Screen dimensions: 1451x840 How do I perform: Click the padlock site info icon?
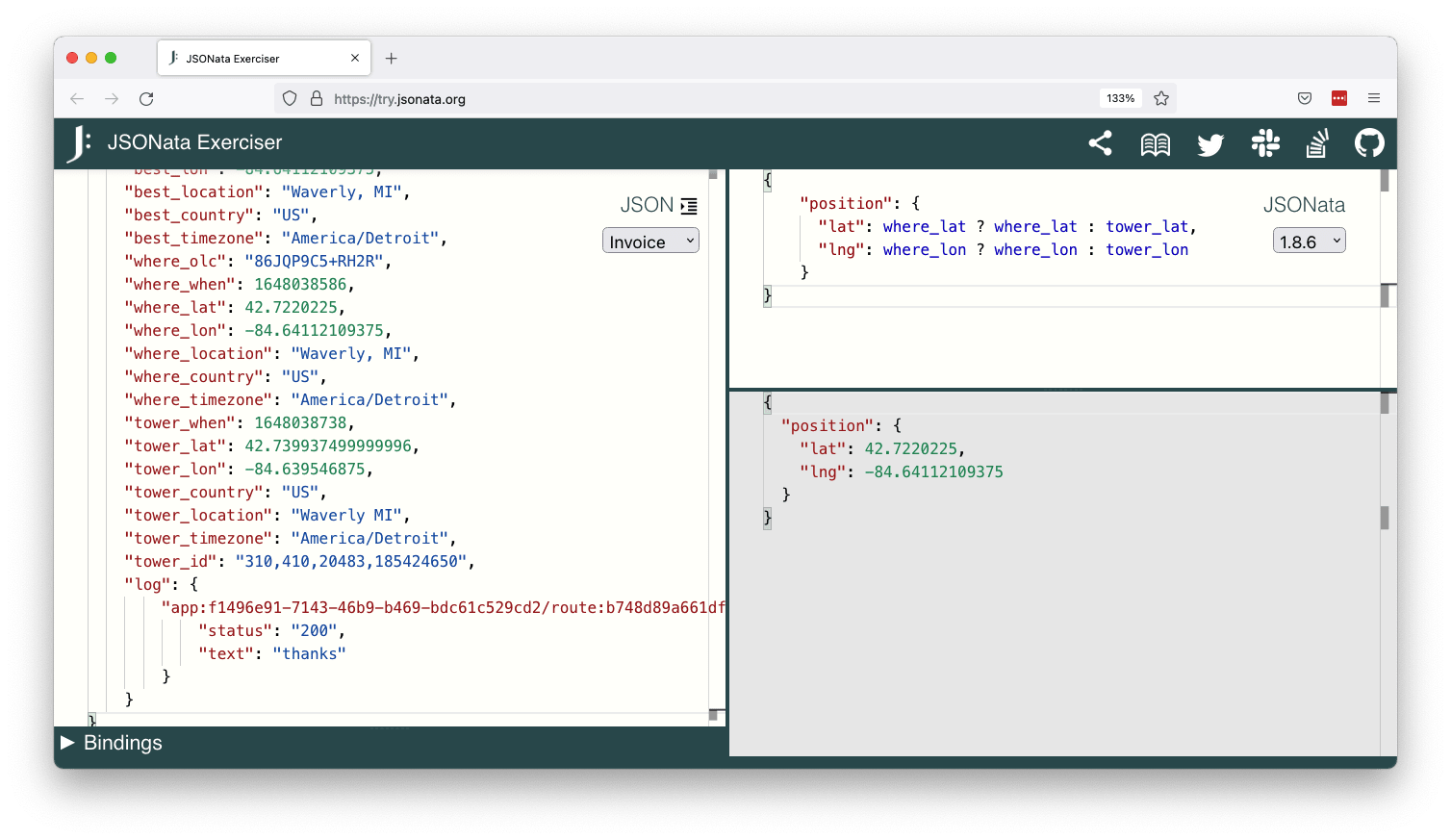pos(316,98)
